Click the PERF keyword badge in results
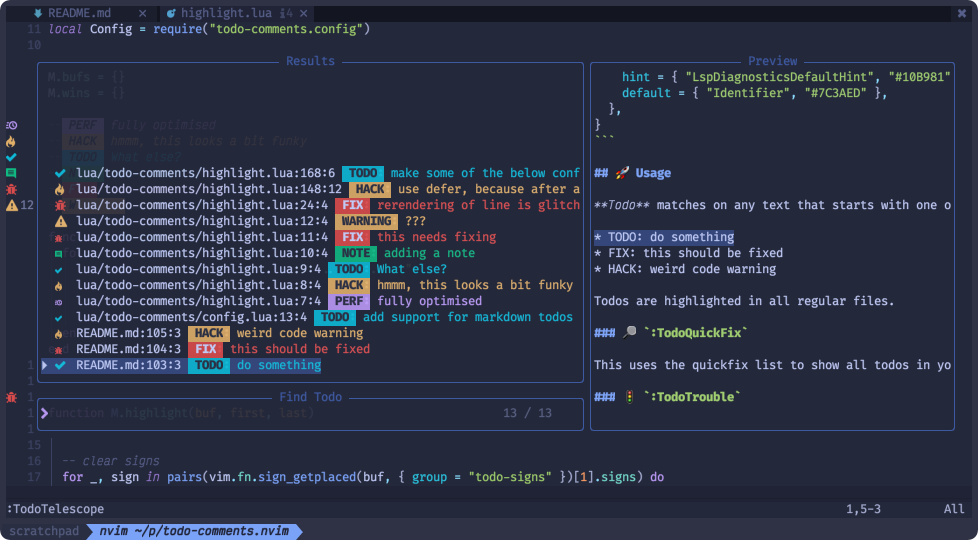 [349, 301]
